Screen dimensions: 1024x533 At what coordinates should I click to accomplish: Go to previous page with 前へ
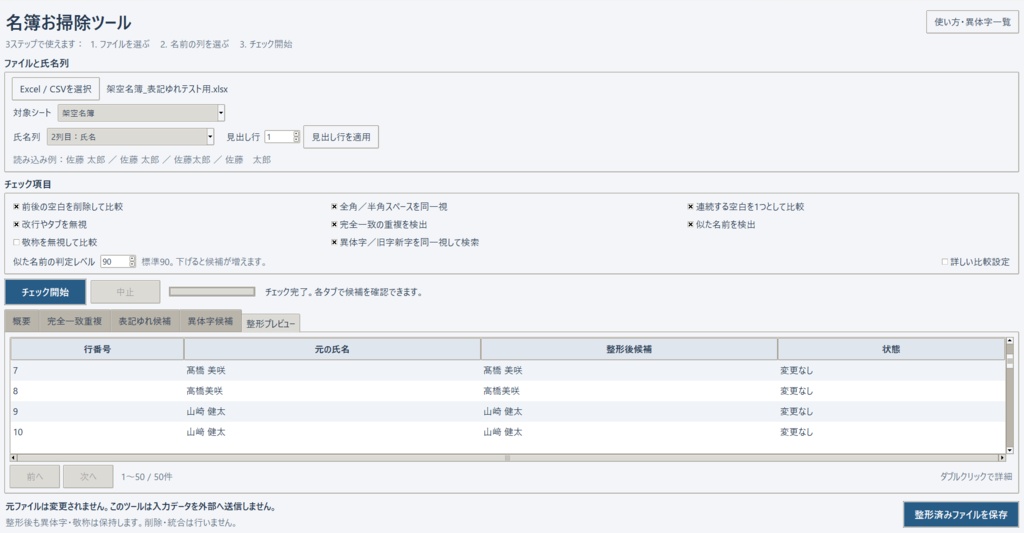[35, 477]
